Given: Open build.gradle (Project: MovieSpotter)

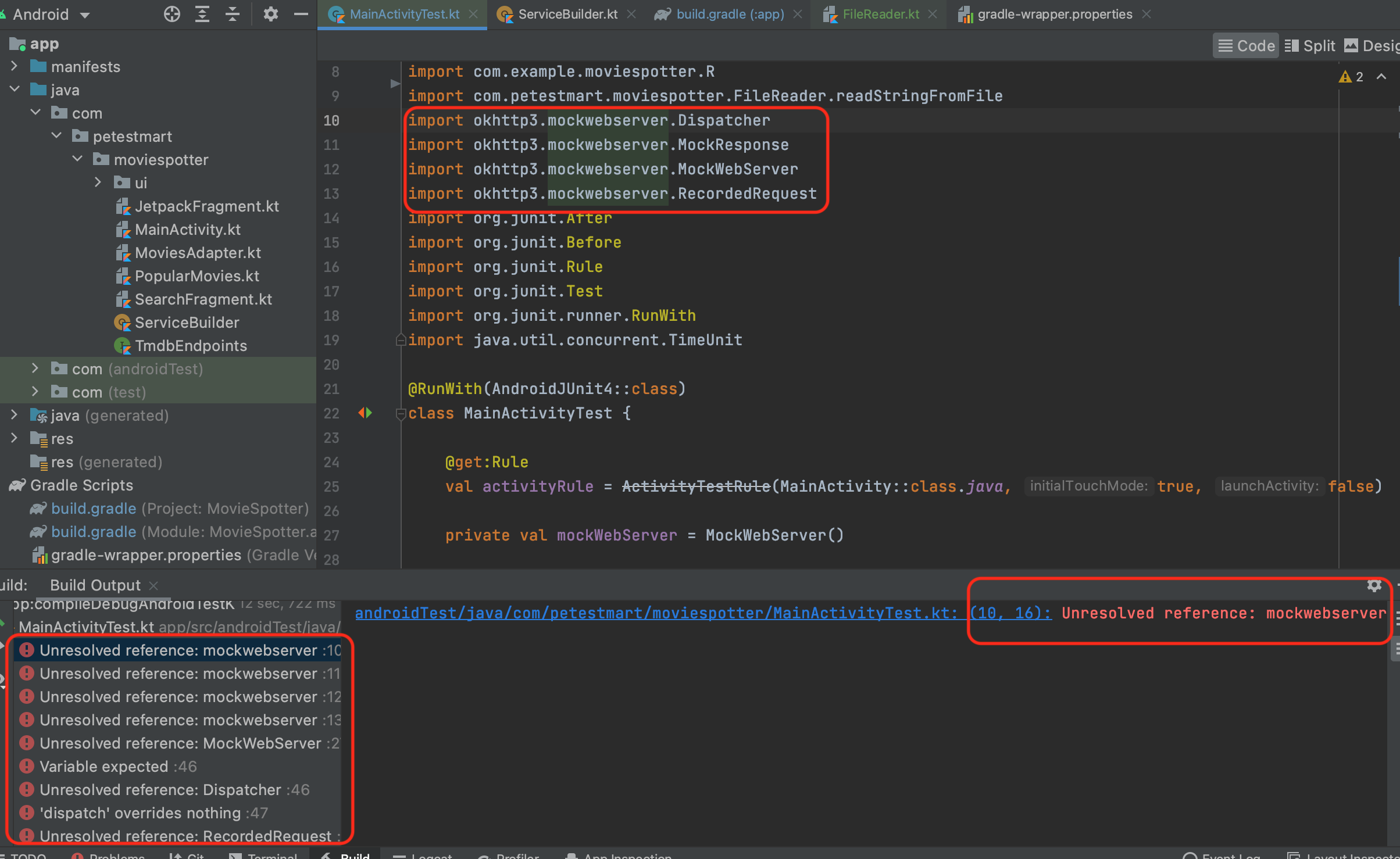Looking at the screenshot, I should tap(170, 509).
